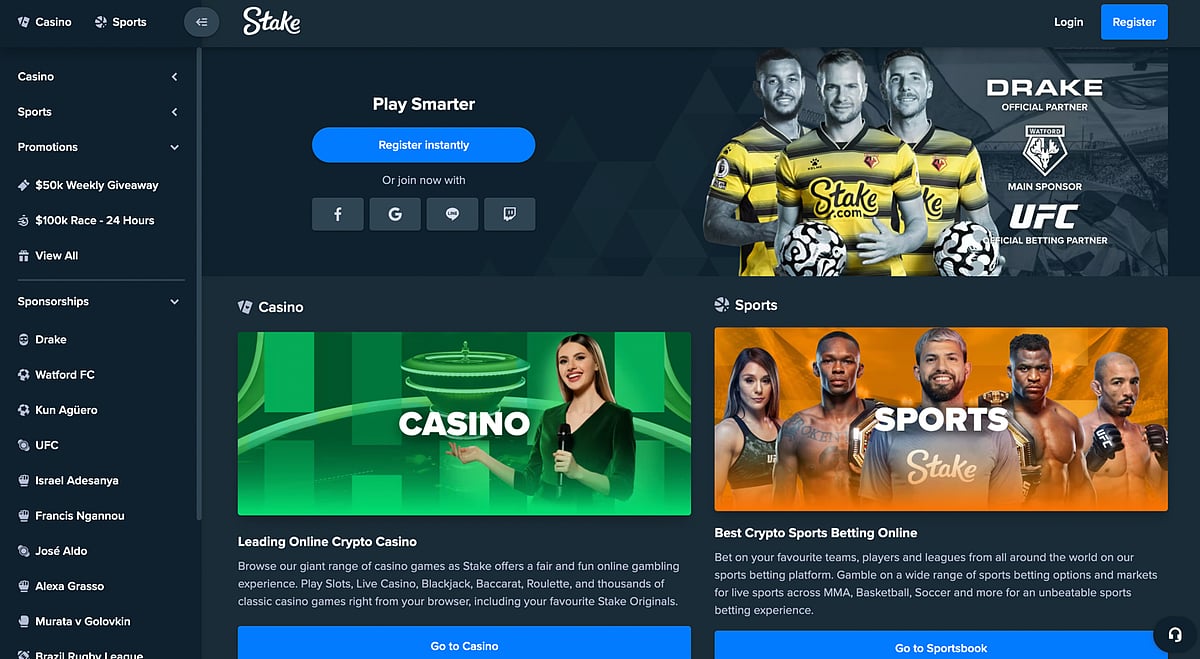Collapse the Sponsorships section chevron
1200x659 pixels.
[x=175, y=302]
